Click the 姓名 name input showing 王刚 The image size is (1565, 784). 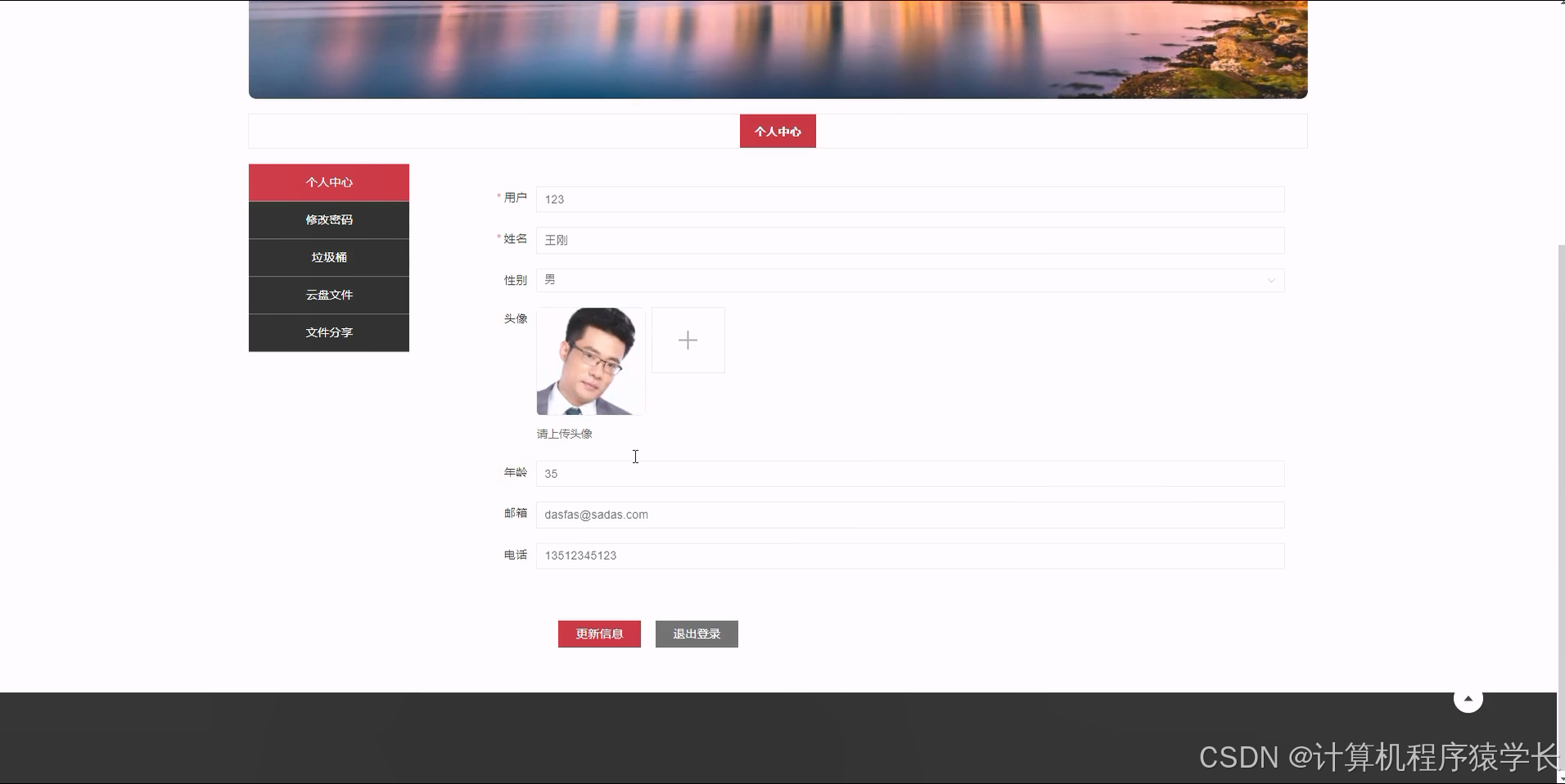click(x=909, y=240)
